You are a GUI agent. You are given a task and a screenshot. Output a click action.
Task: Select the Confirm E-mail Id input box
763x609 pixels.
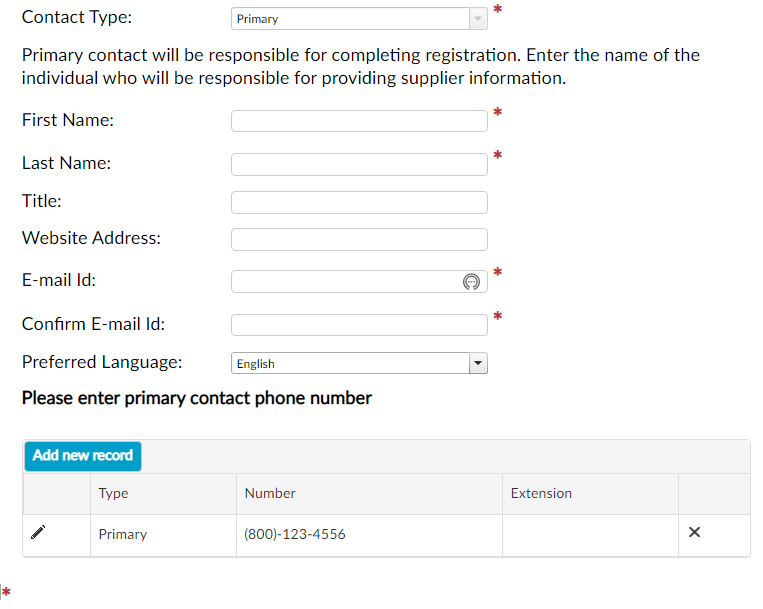point(359,325)
